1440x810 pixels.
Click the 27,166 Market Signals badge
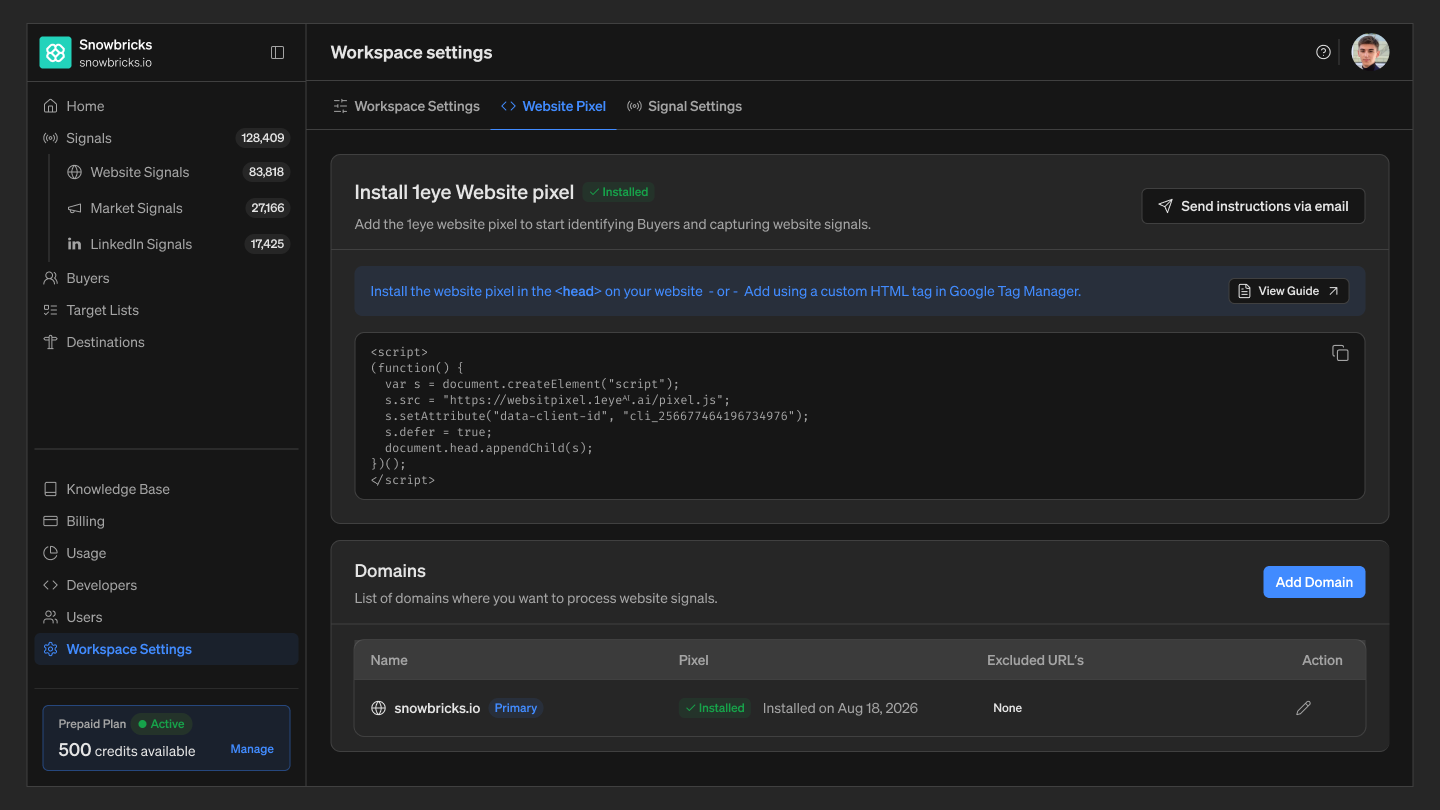point(268,208)
